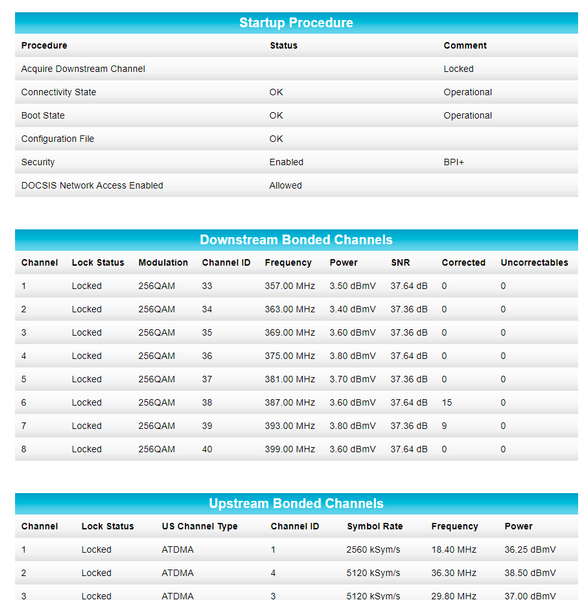Select the Acquire Downstream Channel row label
The image size is (588, 600).
click(x=83, y=69)
